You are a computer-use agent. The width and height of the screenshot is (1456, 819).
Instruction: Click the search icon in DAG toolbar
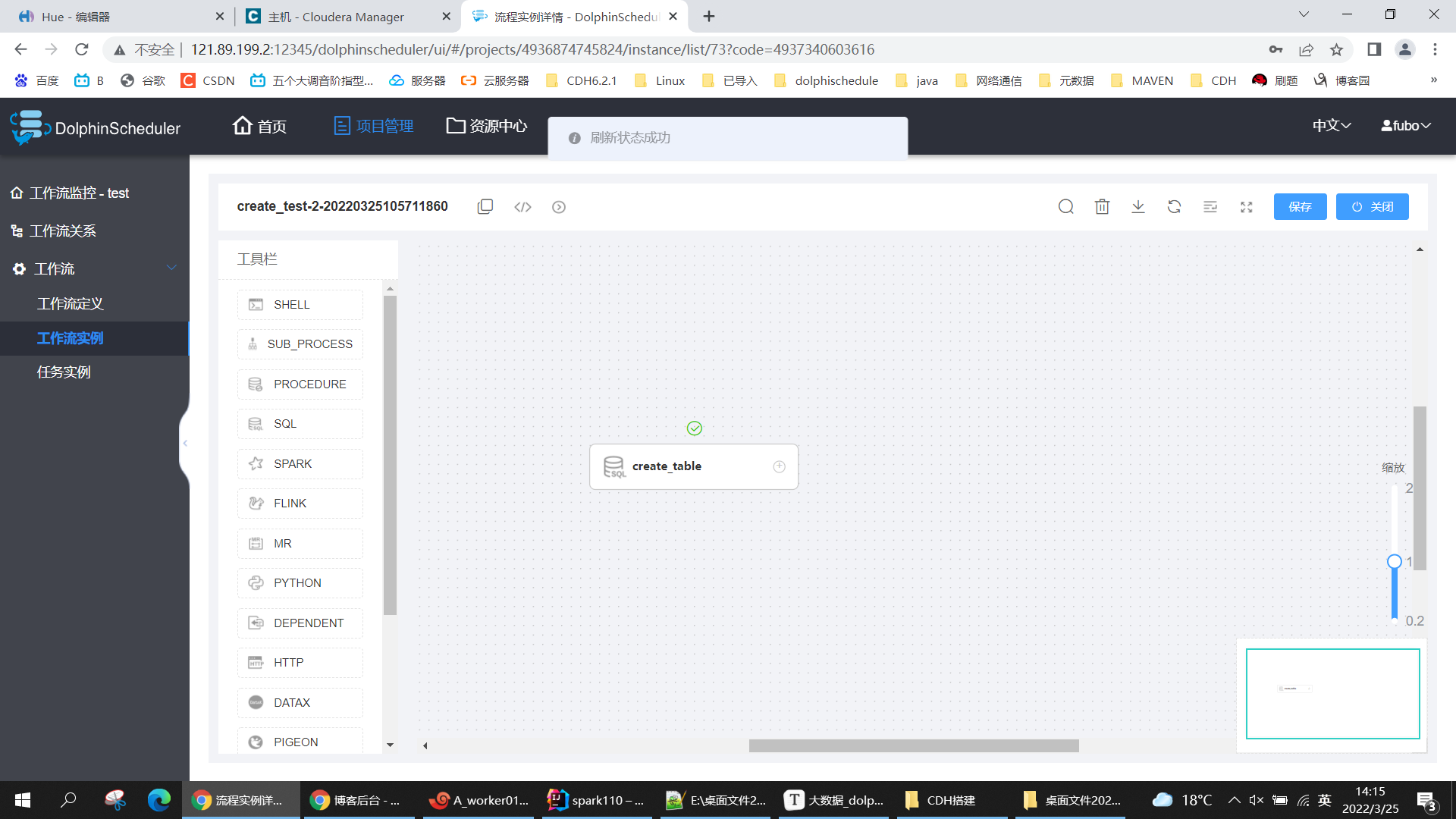1065,206
